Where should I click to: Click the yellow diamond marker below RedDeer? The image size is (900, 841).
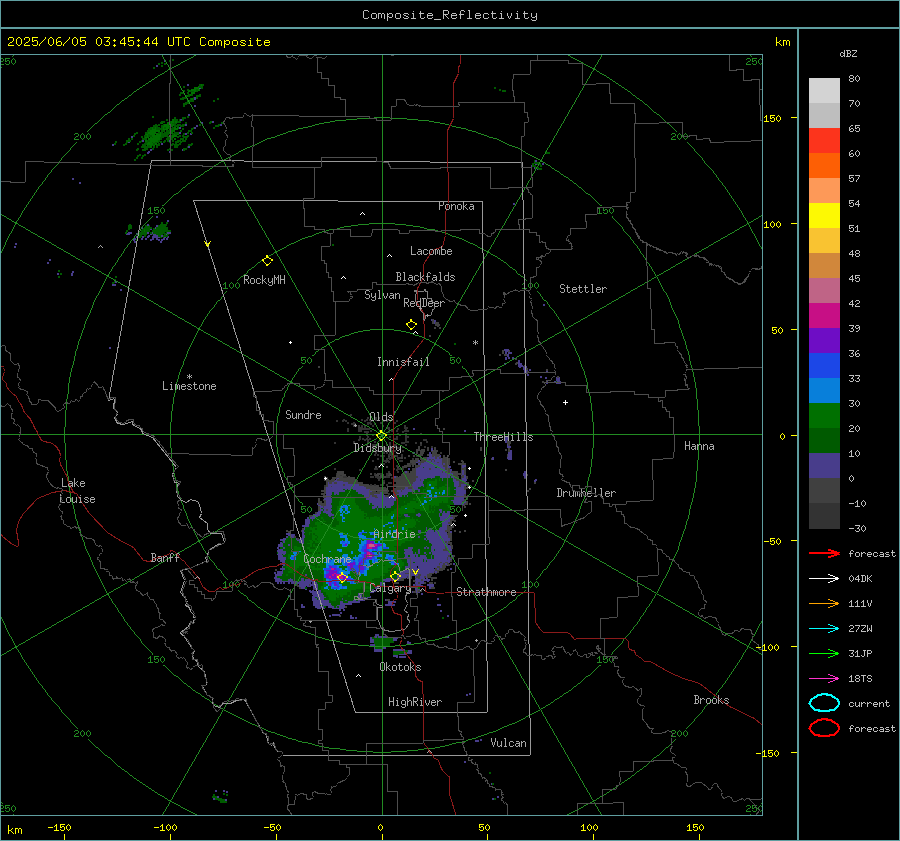click(x=411, y=325)
